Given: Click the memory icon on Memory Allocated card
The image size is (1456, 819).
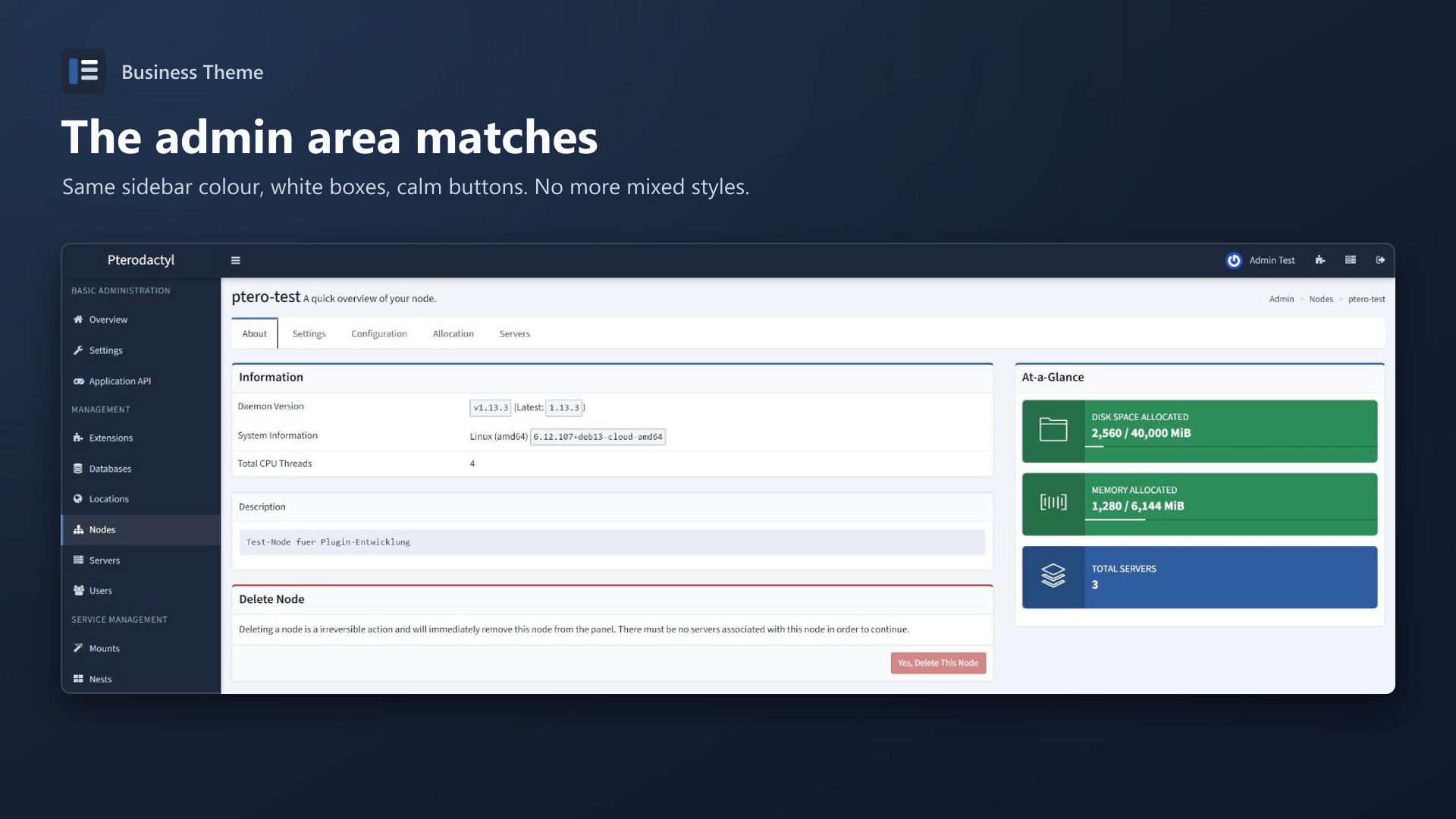Looking at the screenshot, I should 1053,502.
